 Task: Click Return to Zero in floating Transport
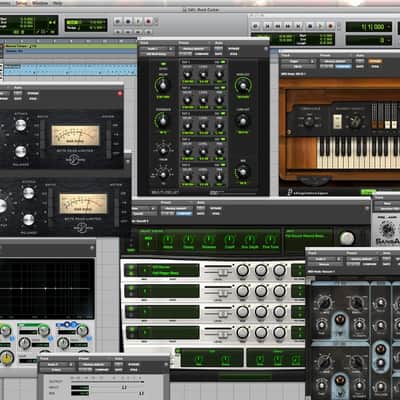pyautogui.click(x=268, y=26)
